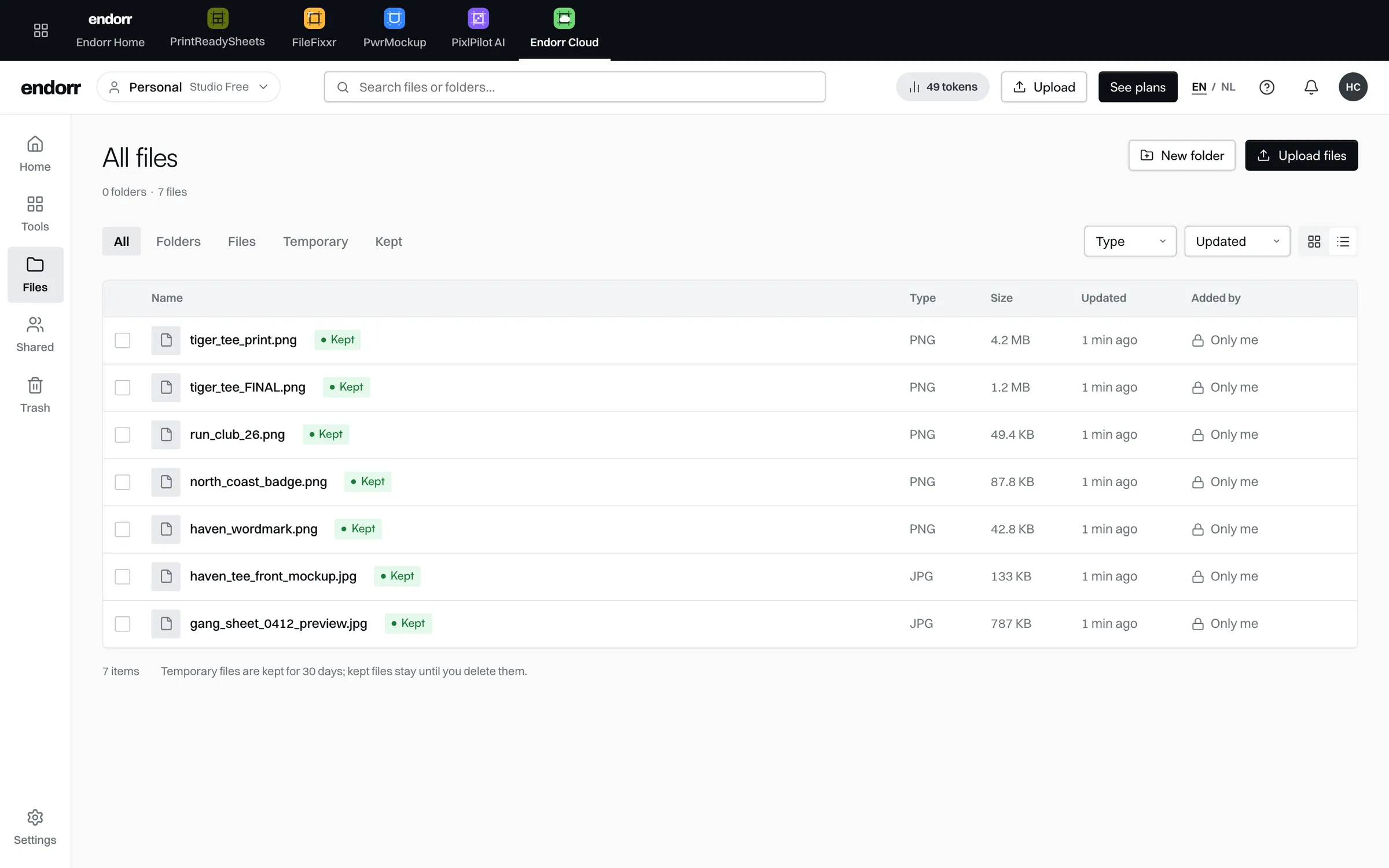Screen dimensions: 1389x868
Task: Open the HC user avatar
Action: pyautogui.click(x=1353, y=87)
